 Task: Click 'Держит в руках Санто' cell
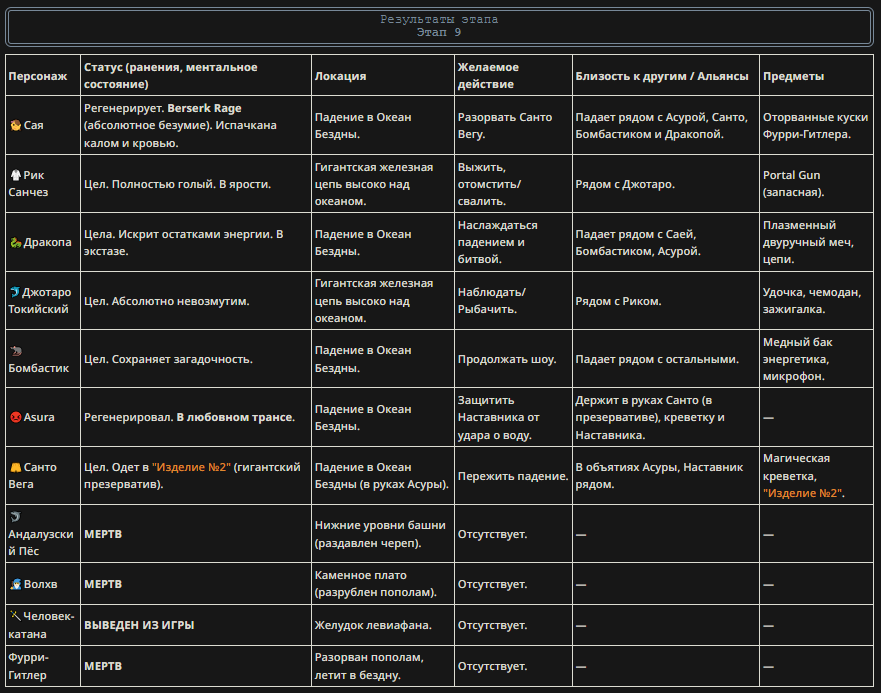pyautogui.click(x=666, y=418)
